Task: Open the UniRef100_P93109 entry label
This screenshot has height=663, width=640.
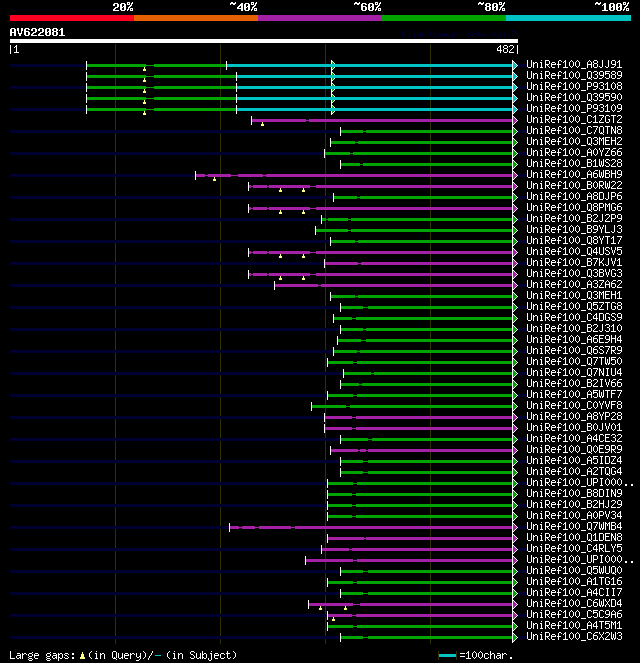Action: point(574,109)
